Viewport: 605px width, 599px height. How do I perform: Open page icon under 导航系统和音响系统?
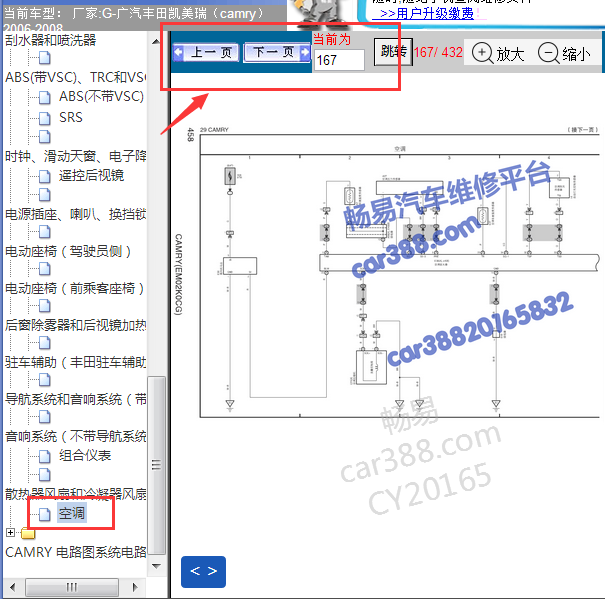(45, 417)
